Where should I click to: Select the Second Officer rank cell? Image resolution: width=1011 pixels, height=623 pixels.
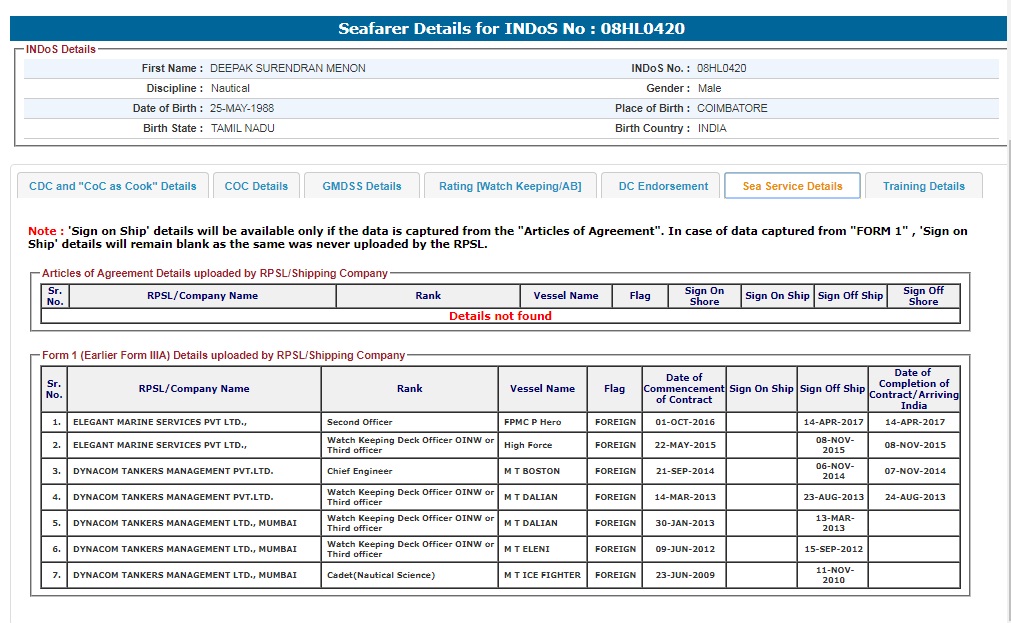coord(359,422)
